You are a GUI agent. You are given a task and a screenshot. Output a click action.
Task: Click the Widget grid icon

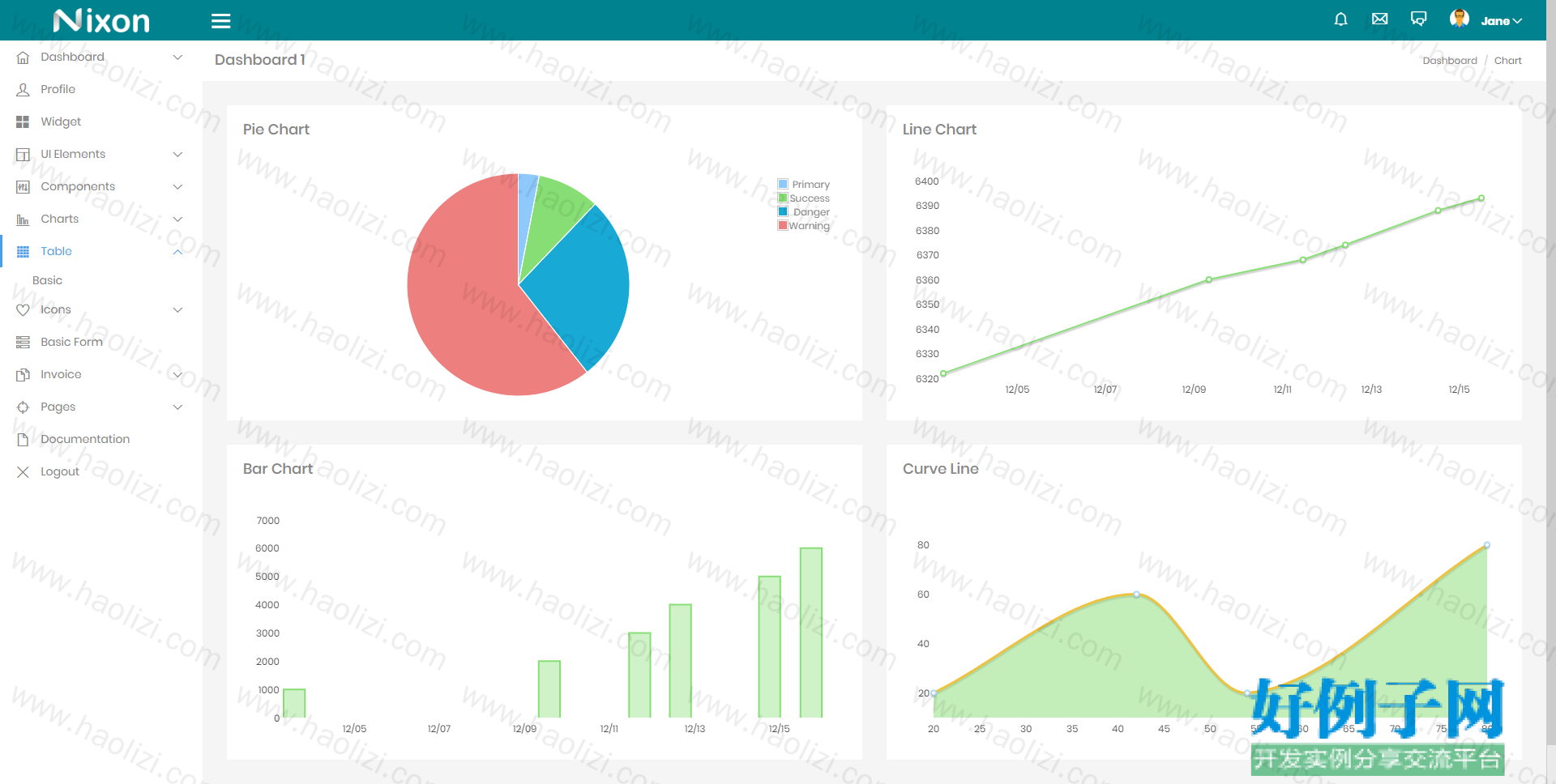[x=23, y=121]
